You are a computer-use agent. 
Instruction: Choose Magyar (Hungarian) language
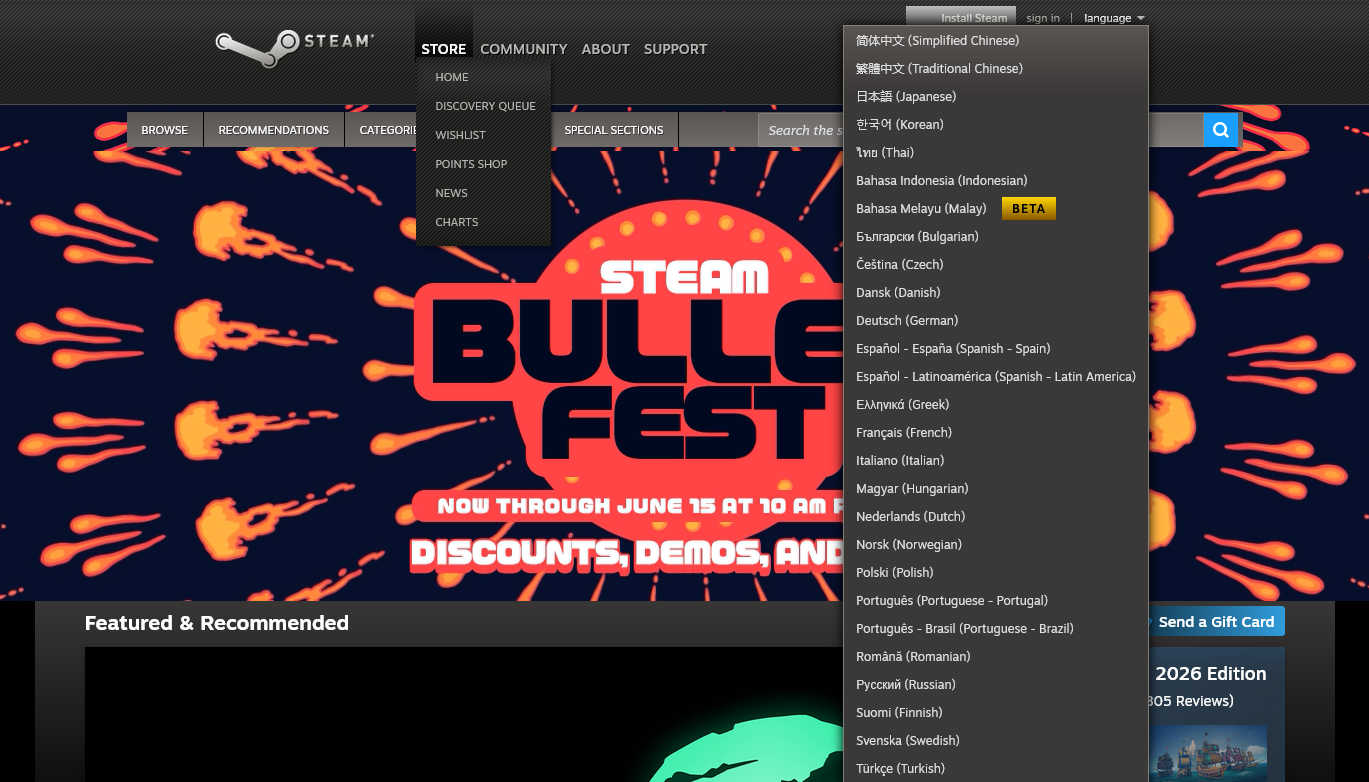[996, 489]
